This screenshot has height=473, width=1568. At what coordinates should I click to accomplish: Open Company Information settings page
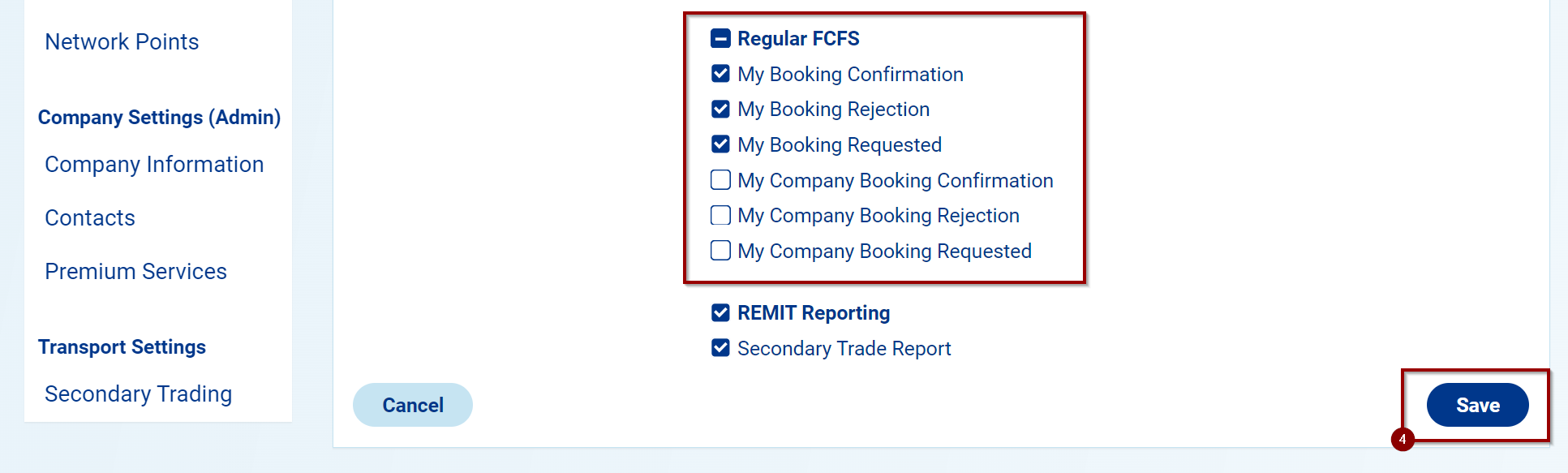point(154,165)
